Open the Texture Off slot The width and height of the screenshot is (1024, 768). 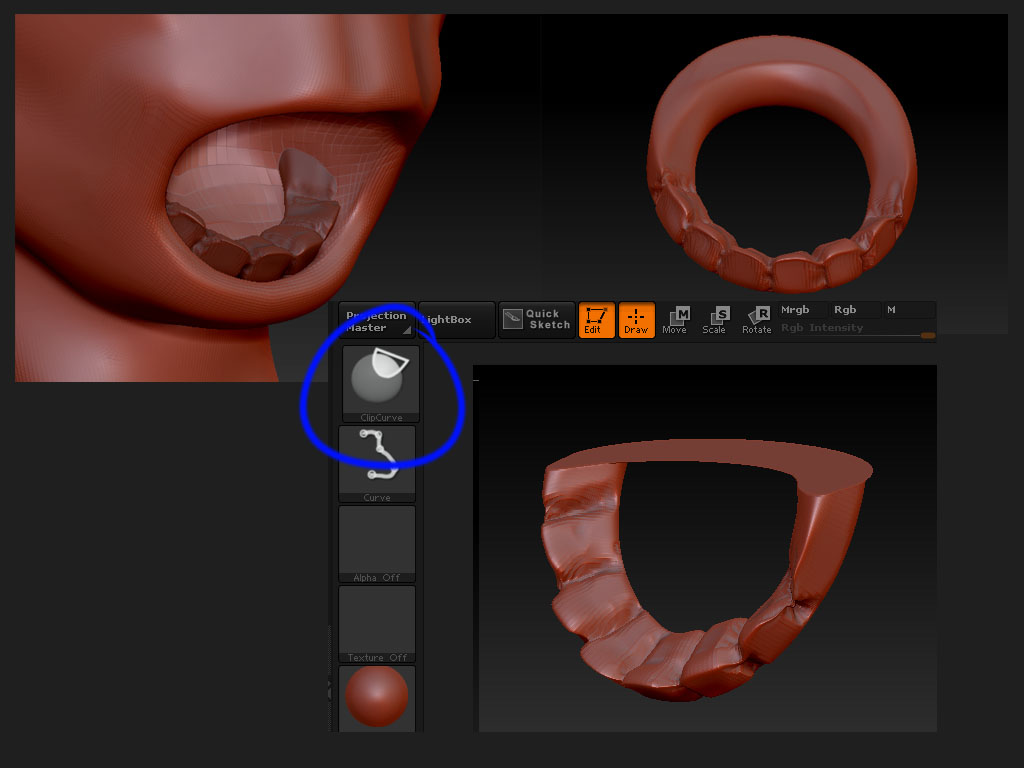377,624
